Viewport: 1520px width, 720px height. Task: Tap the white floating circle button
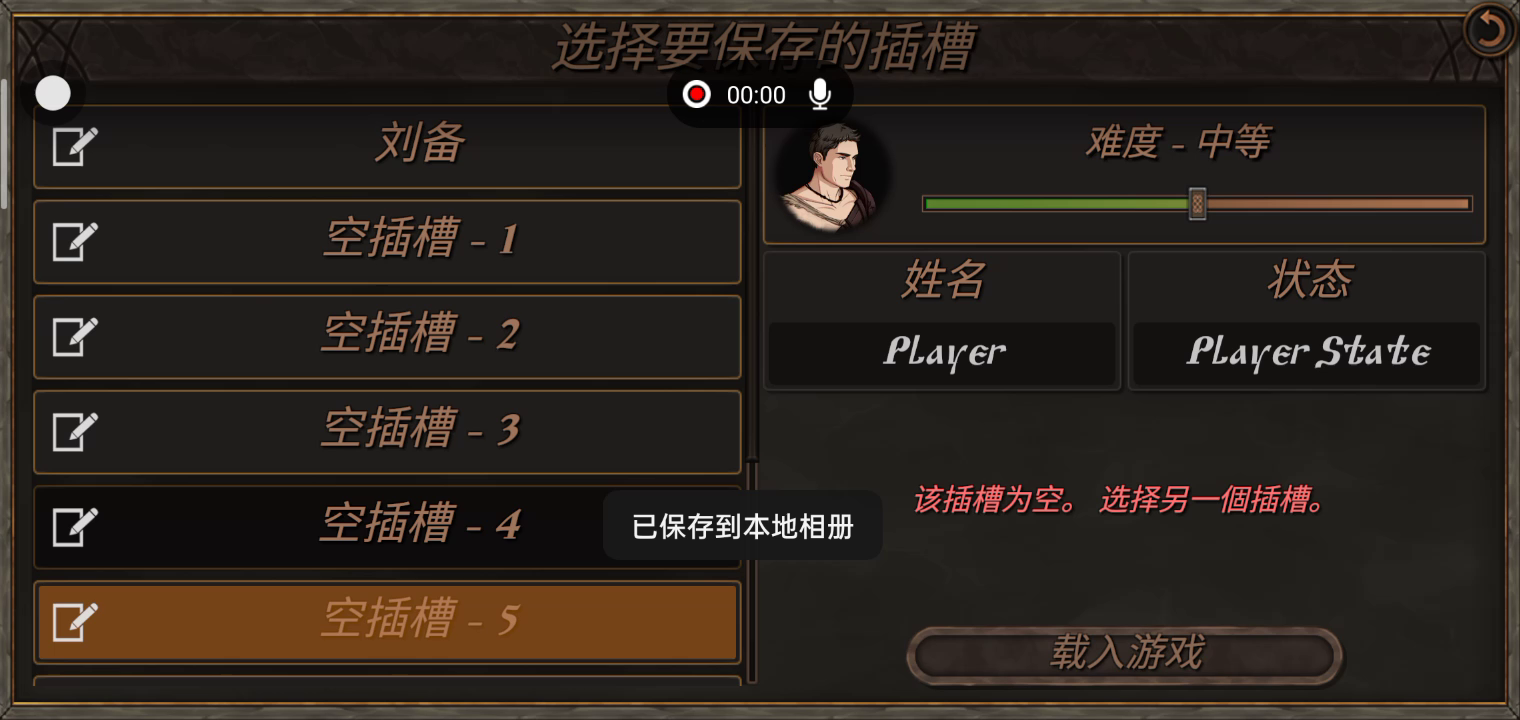[x=53, y=94]
